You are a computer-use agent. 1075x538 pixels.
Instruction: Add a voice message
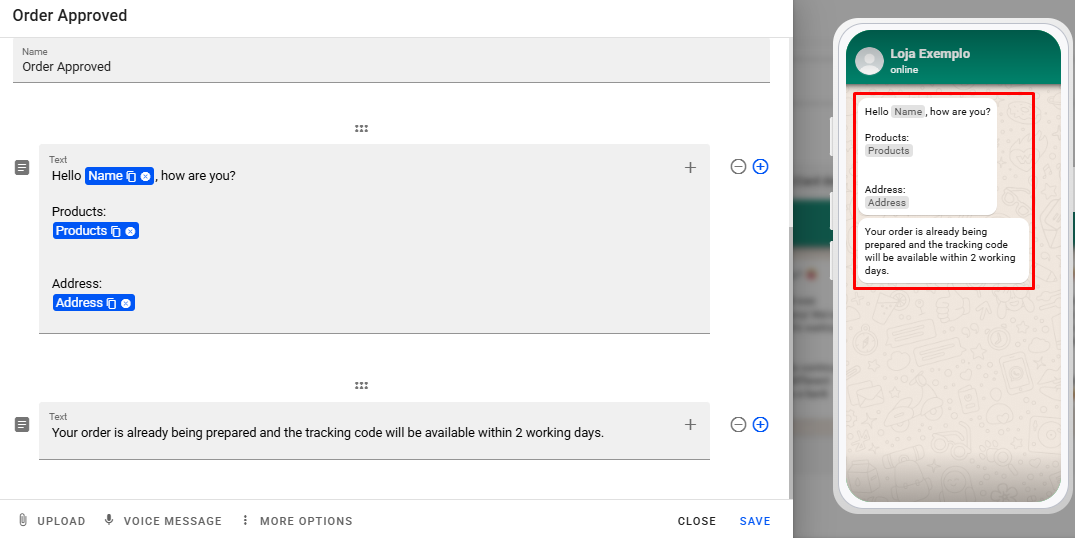(x=163, y=521)
